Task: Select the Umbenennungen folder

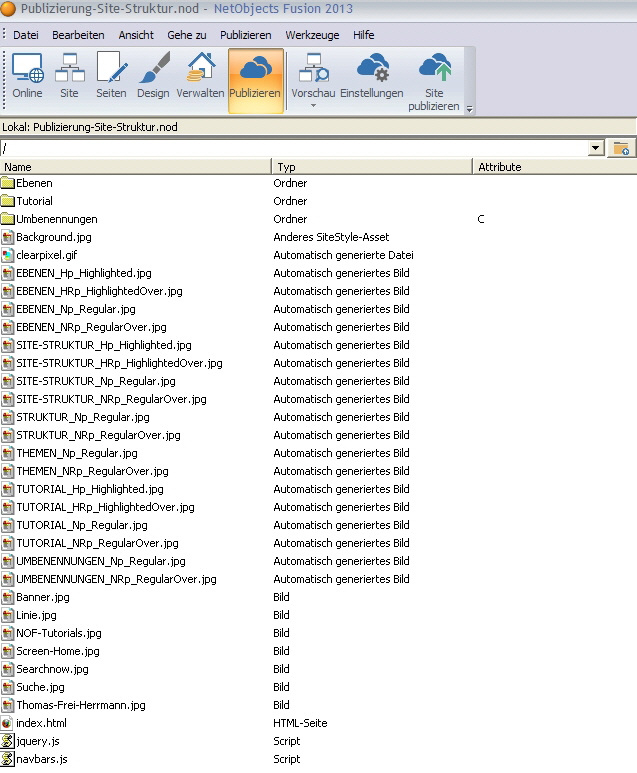Action: click(x=56, y=219)
